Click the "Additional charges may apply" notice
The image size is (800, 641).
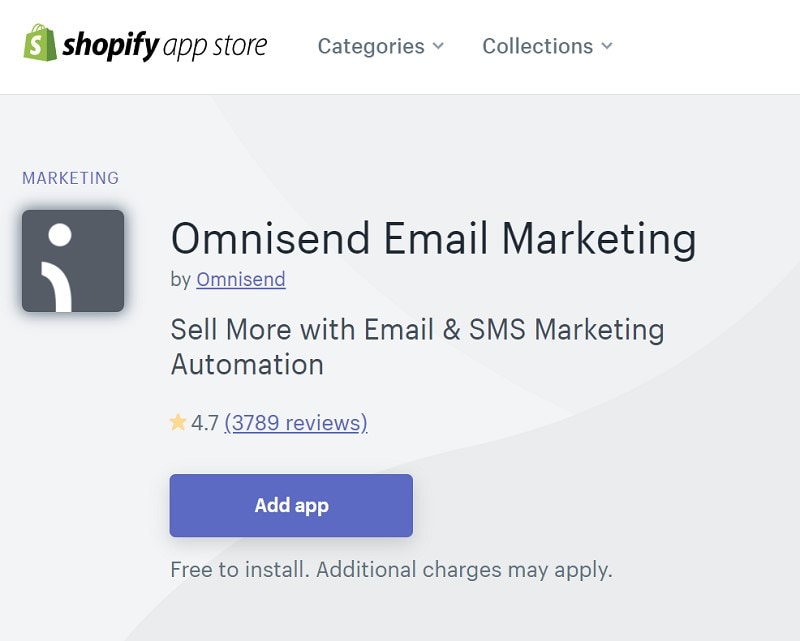tap(464, 570)
